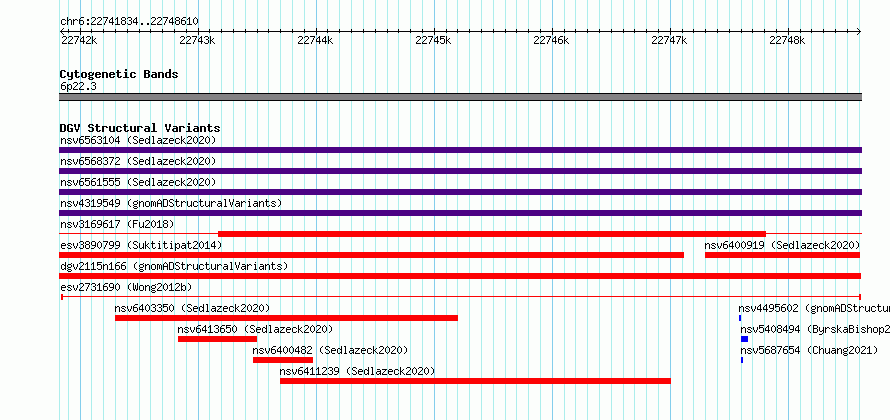890x420 pixels.
Task: Open nsv5687654 (Chuang2021) variant label
Action: [809, 350]
